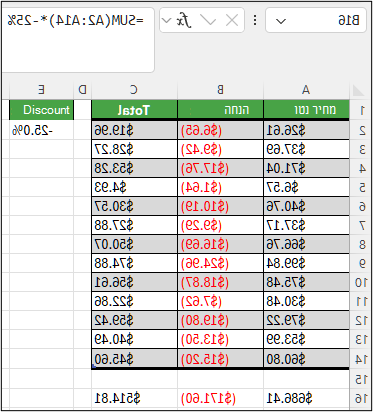Select cell with value $6.57
This screenshot has height=412, width=373.
pyautogui.click(x=306, y=187)
